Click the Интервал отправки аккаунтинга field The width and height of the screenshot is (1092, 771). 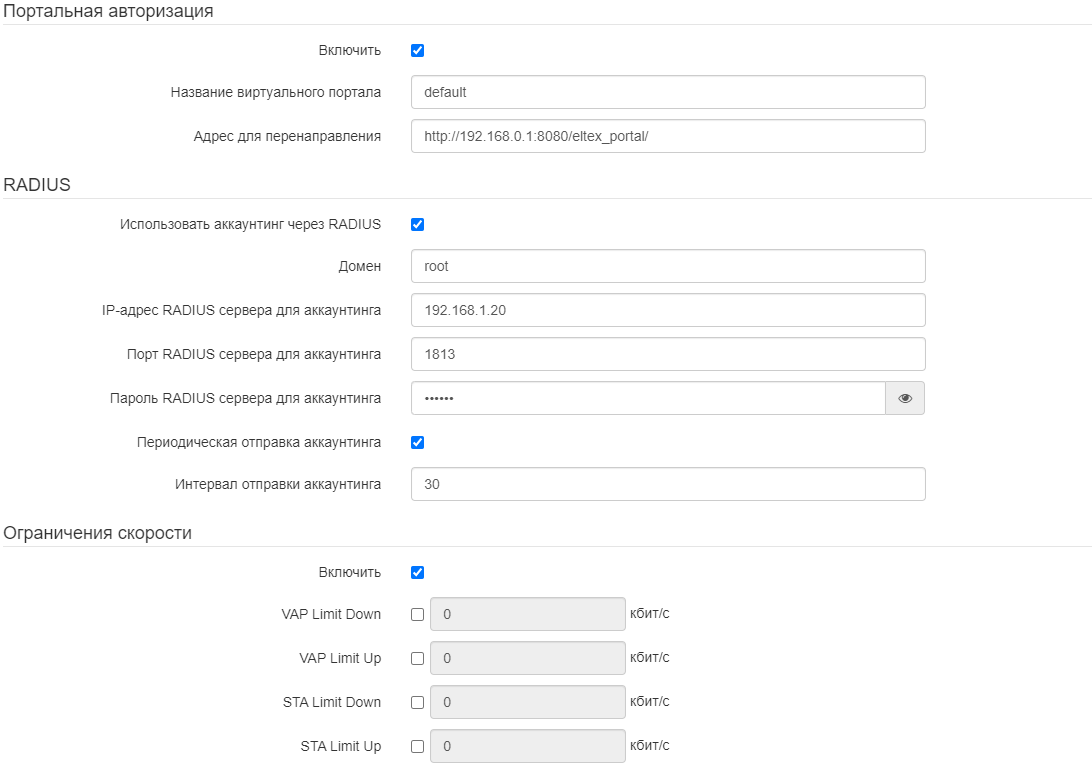point(668,484)
